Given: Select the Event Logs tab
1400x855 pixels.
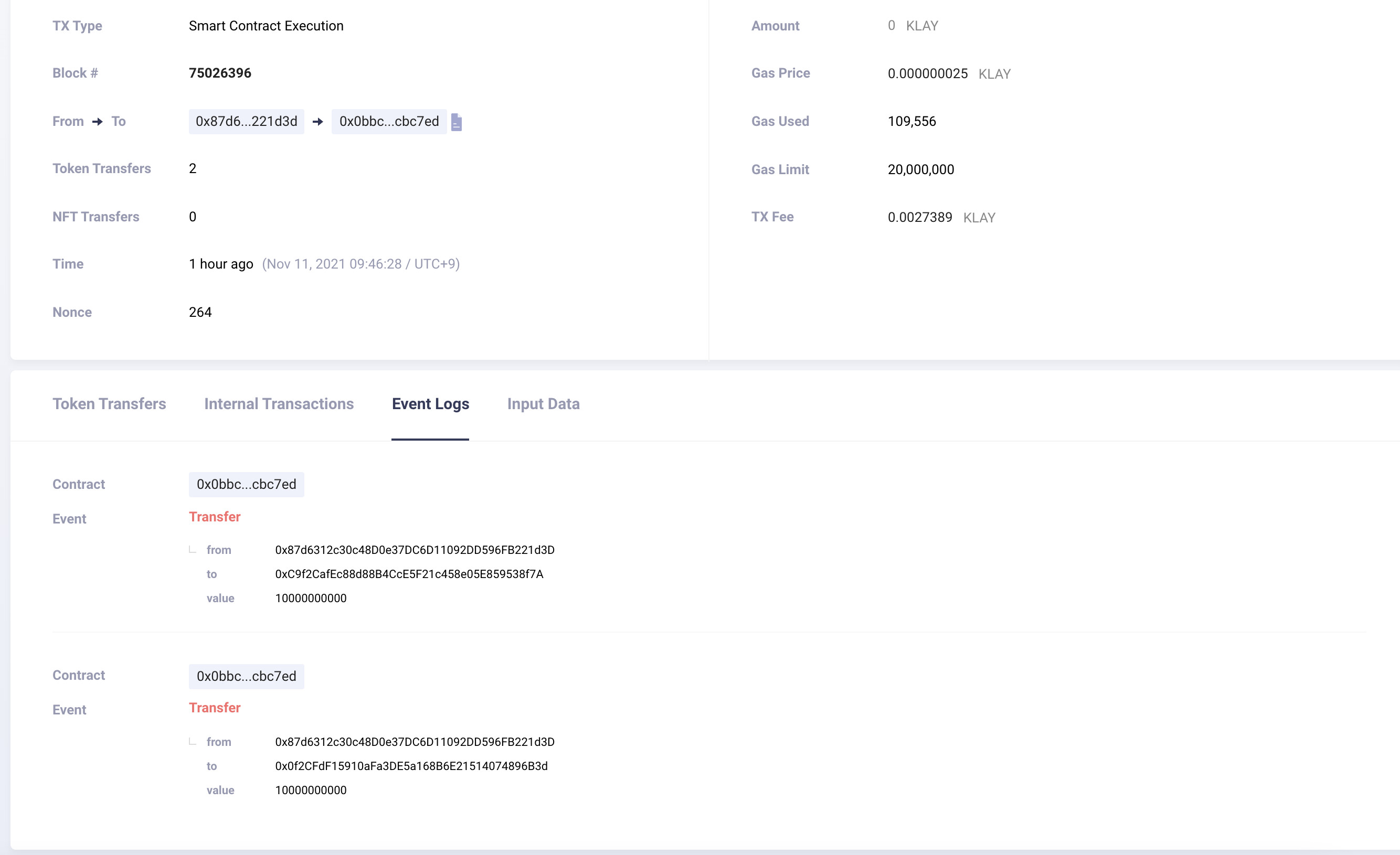Looking at the screenshot, I should tap(430, 404).
